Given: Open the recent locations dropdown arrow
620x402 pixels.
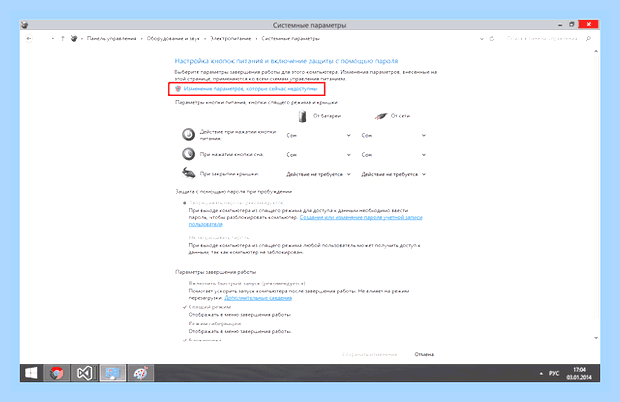Looking at the screenshot, I should click(53, 39).
